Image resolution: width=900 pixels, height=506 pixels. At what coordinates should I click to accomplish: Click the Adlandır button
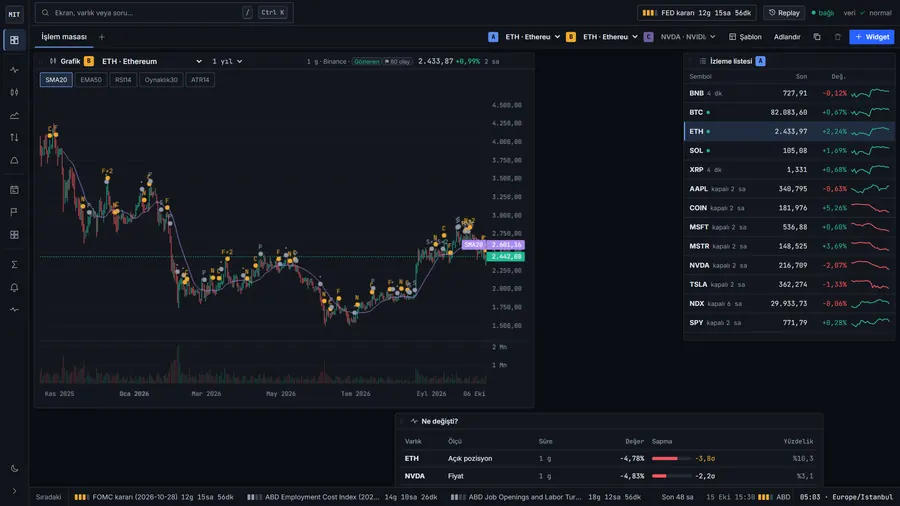pos(787,37)
